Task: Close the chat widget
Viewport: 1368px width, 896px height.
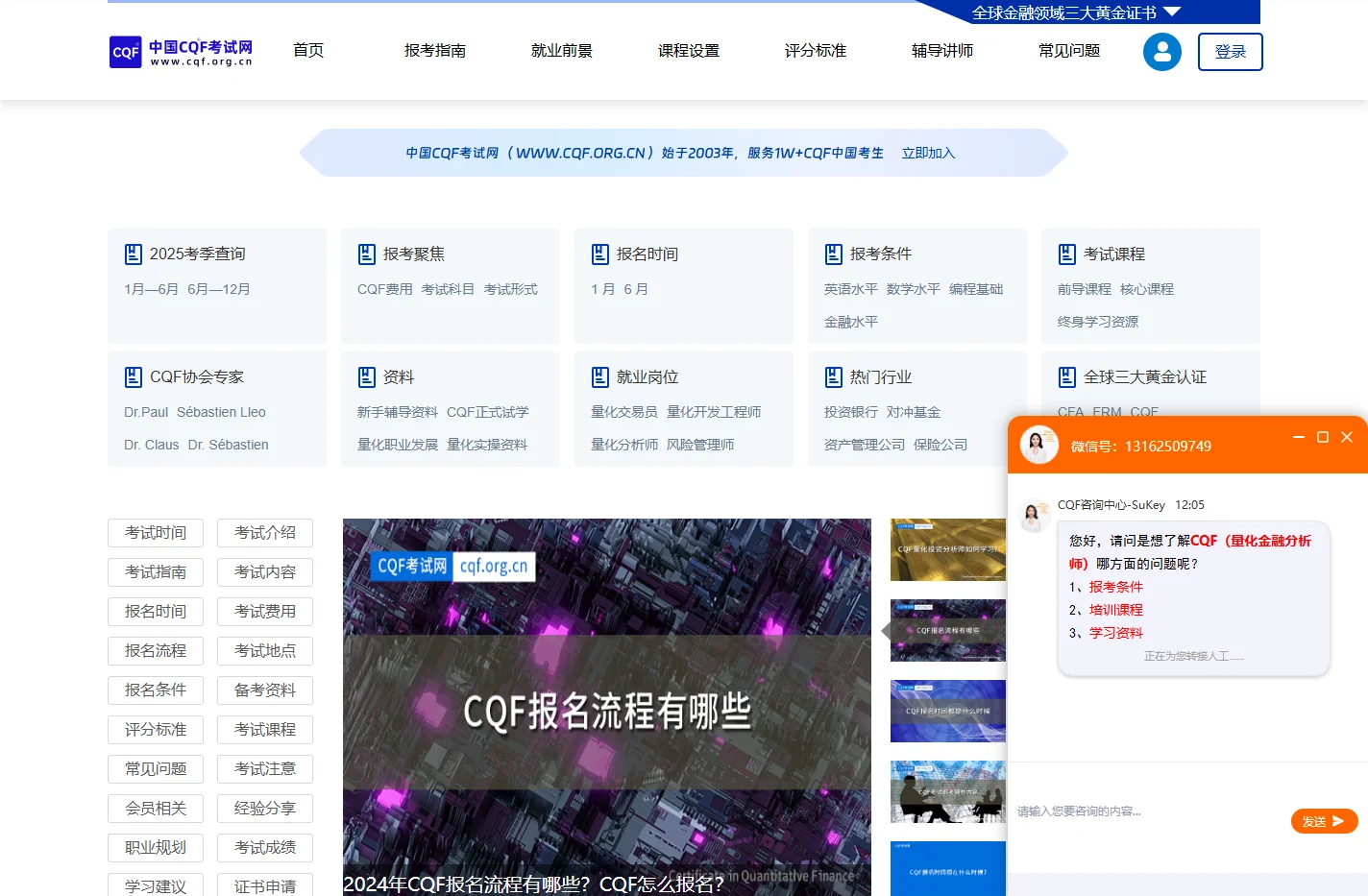Action: 1347,437
